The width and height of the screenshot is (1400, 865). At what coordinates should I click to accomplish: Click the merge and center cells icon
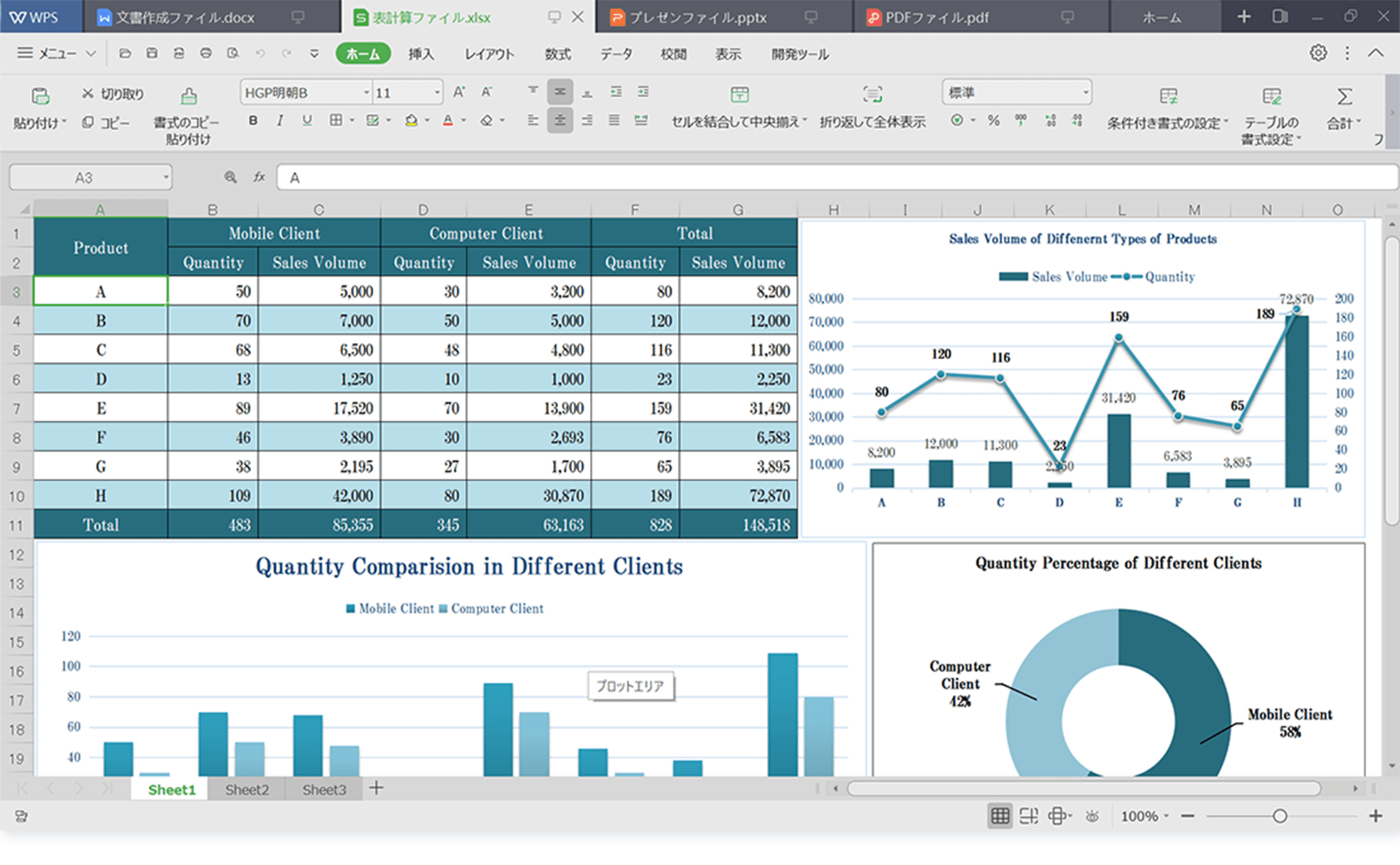coord(739,95)
